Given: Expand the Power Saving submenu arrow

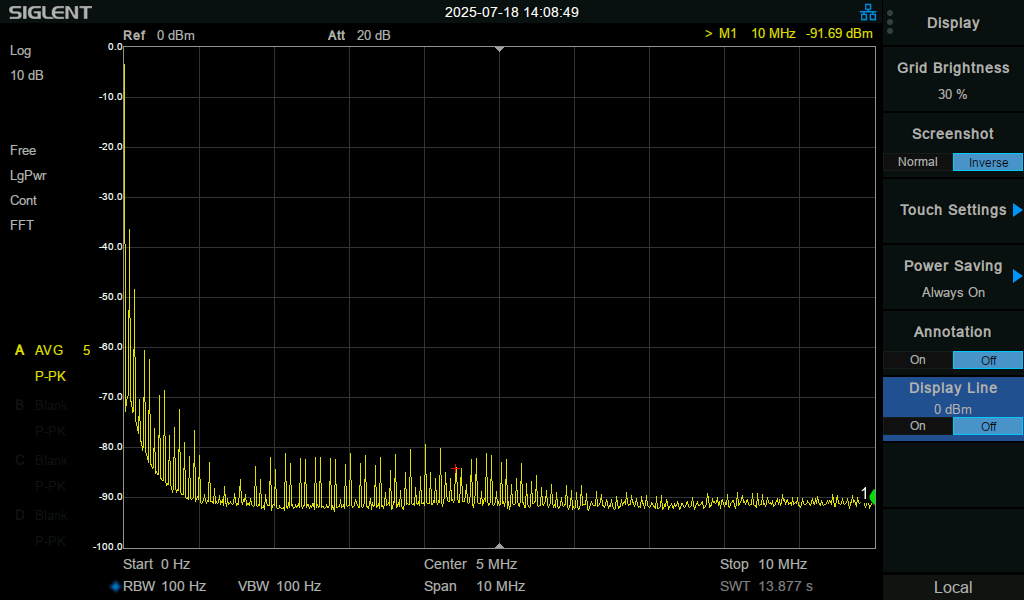Looking at the screenshot, I should tap(1017, 276).
